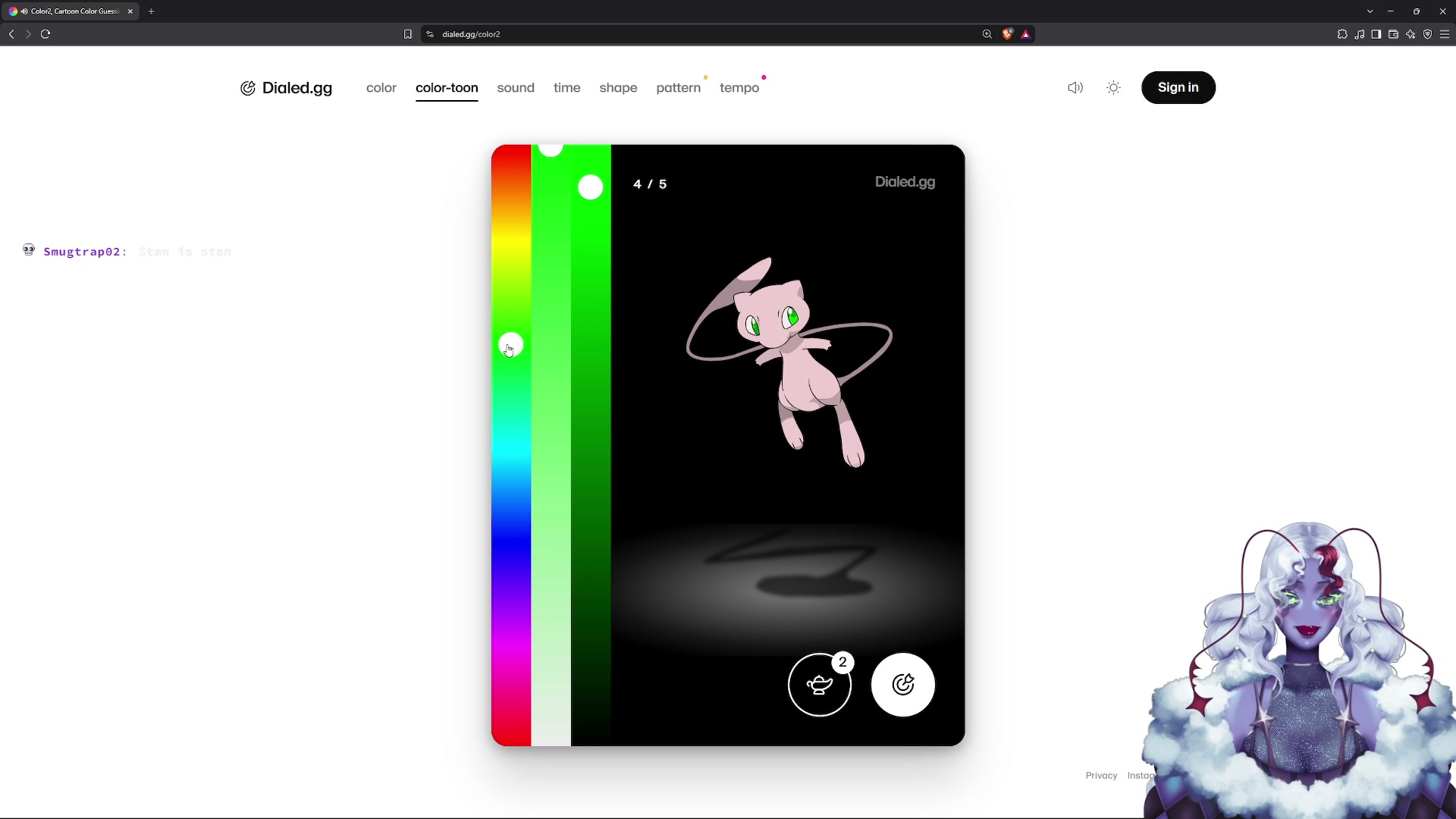Screen dimensions: 1456x819
Task: Click the hue slider handle
Action: (x=511, y=346)
